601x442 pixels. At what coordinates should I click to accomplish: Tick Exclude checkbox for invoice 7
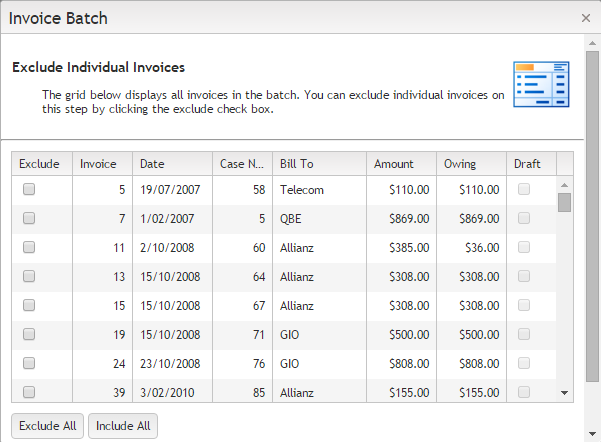pyautogui.click(x=29, y=218)
